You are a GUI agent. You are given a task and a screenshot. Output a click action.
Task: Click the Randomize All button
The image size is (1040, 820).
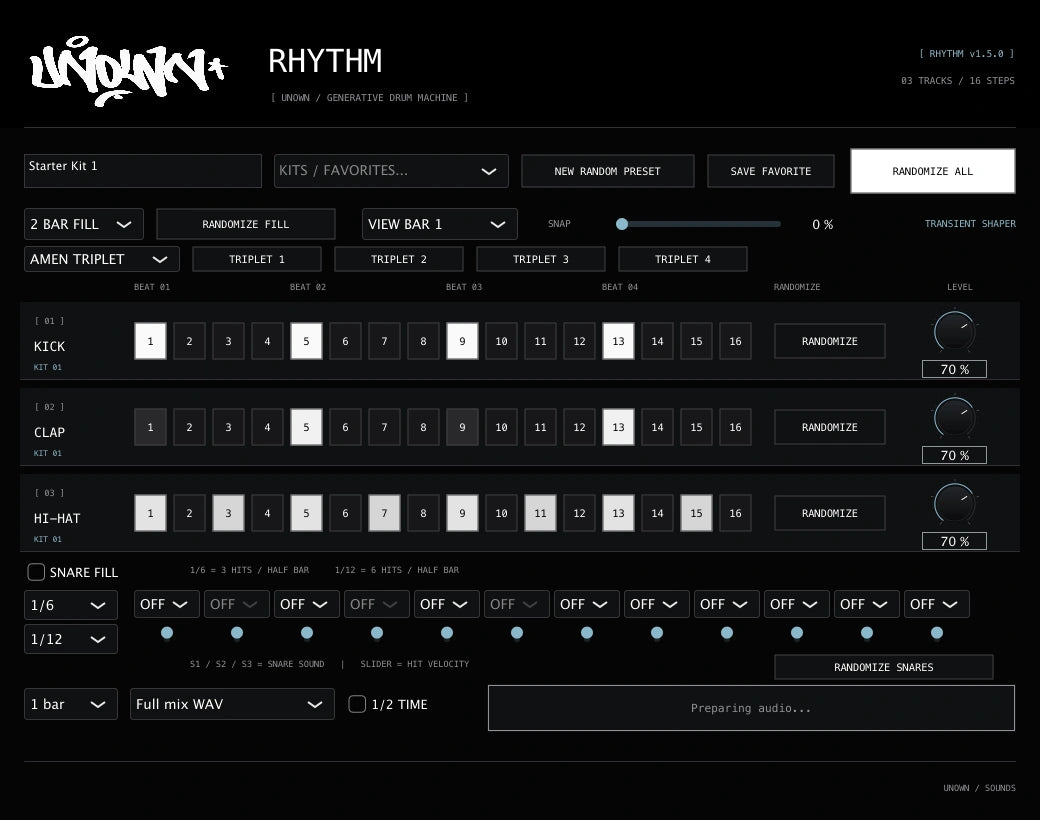point(933,171)
